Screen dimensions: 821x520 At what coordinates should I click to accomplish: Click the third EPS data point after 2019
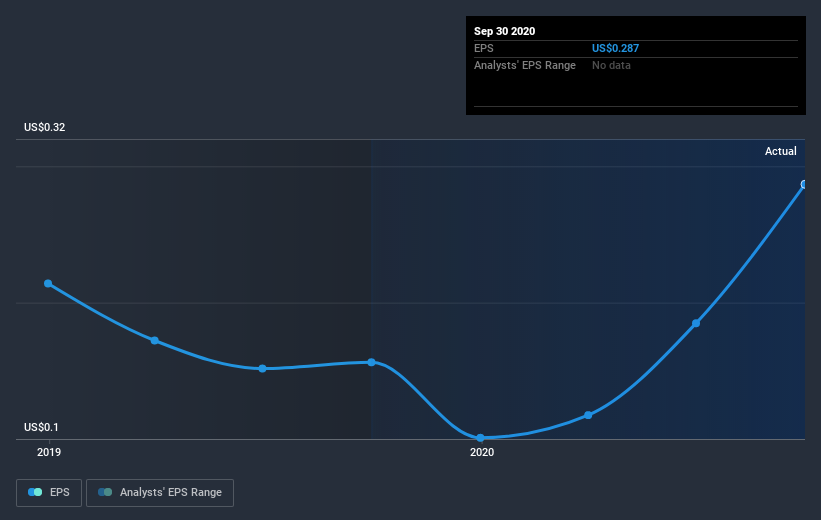[262, 369]
